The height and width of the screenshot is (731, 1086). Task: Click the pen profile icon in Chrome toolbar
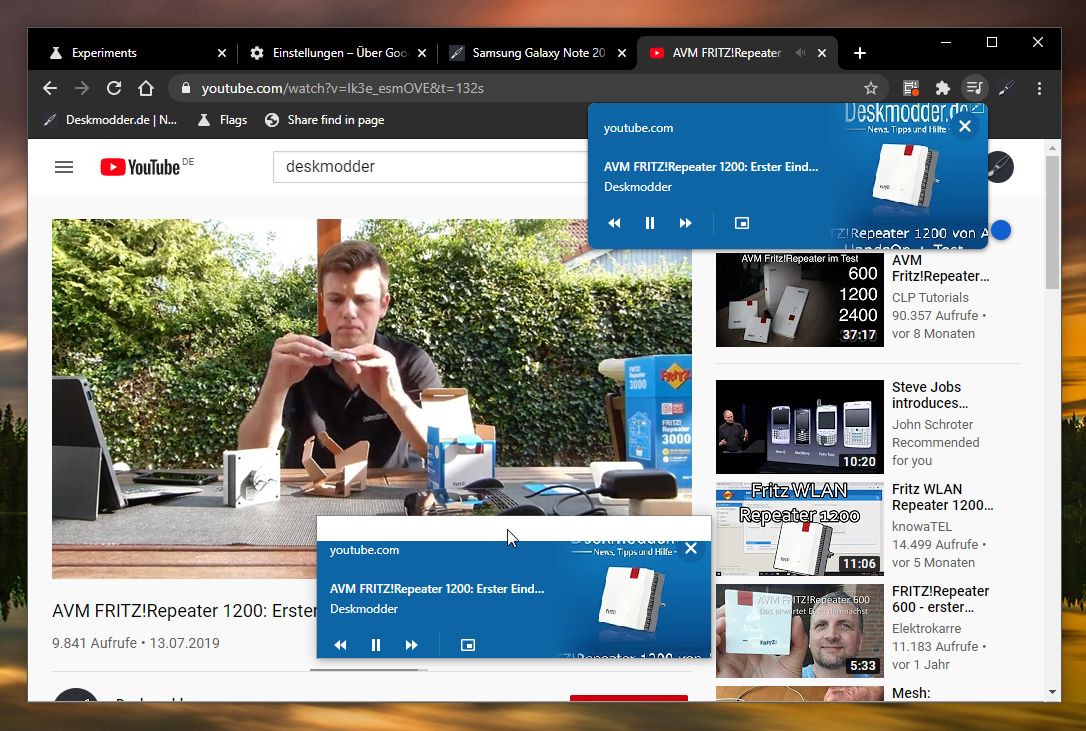(1006, 88)
